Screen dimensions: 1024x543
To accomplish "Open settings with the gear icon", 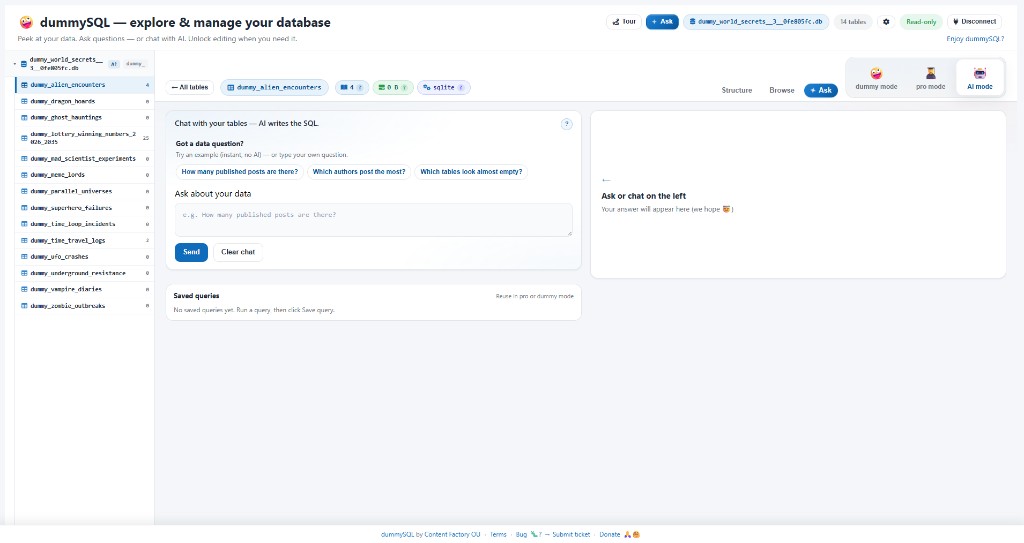I will [x=886, y=22].
